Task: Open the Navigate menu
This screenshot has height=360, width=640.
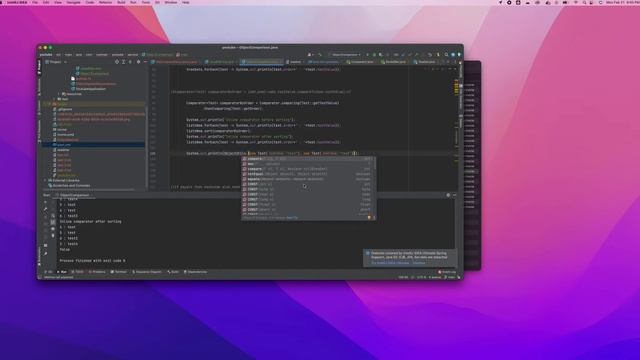Action: pos(73,2)
